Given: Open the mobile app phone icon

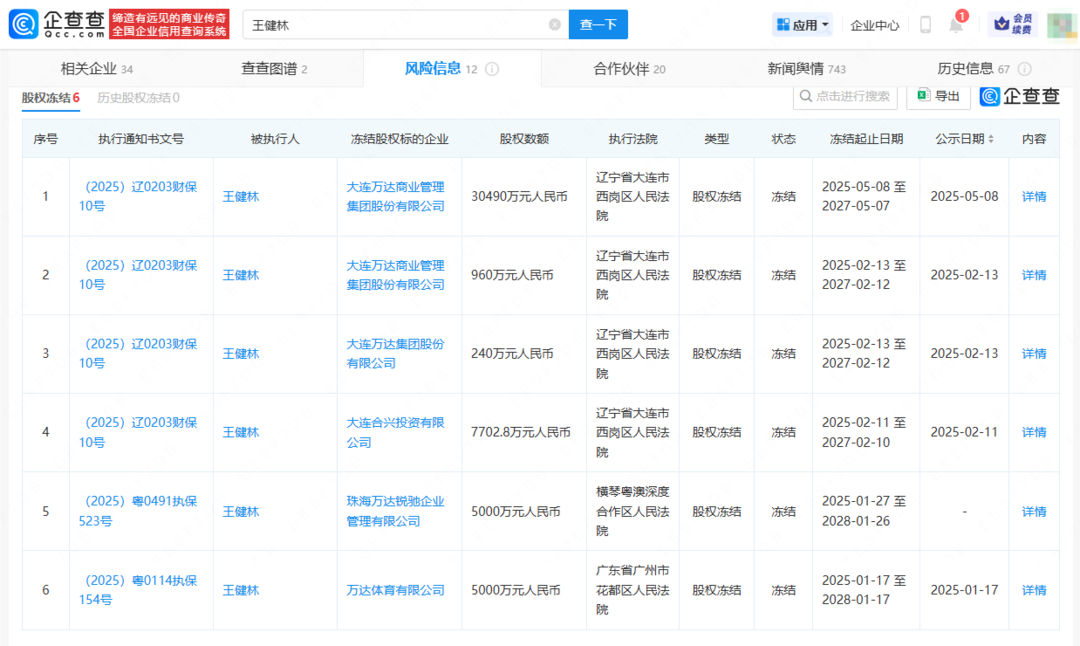Looking at the screenshot, I should pos(925,25).
